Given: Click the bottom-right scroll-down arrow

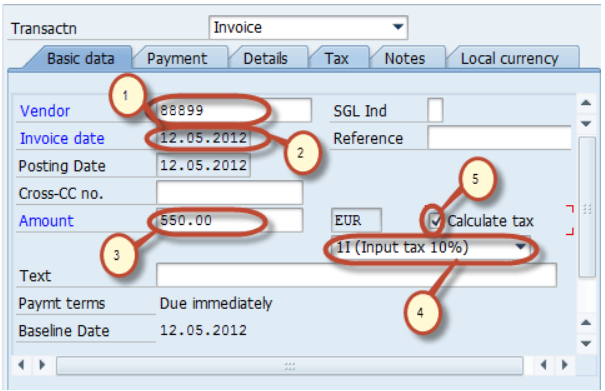Looking at the screenshot, I should point(586,344).
